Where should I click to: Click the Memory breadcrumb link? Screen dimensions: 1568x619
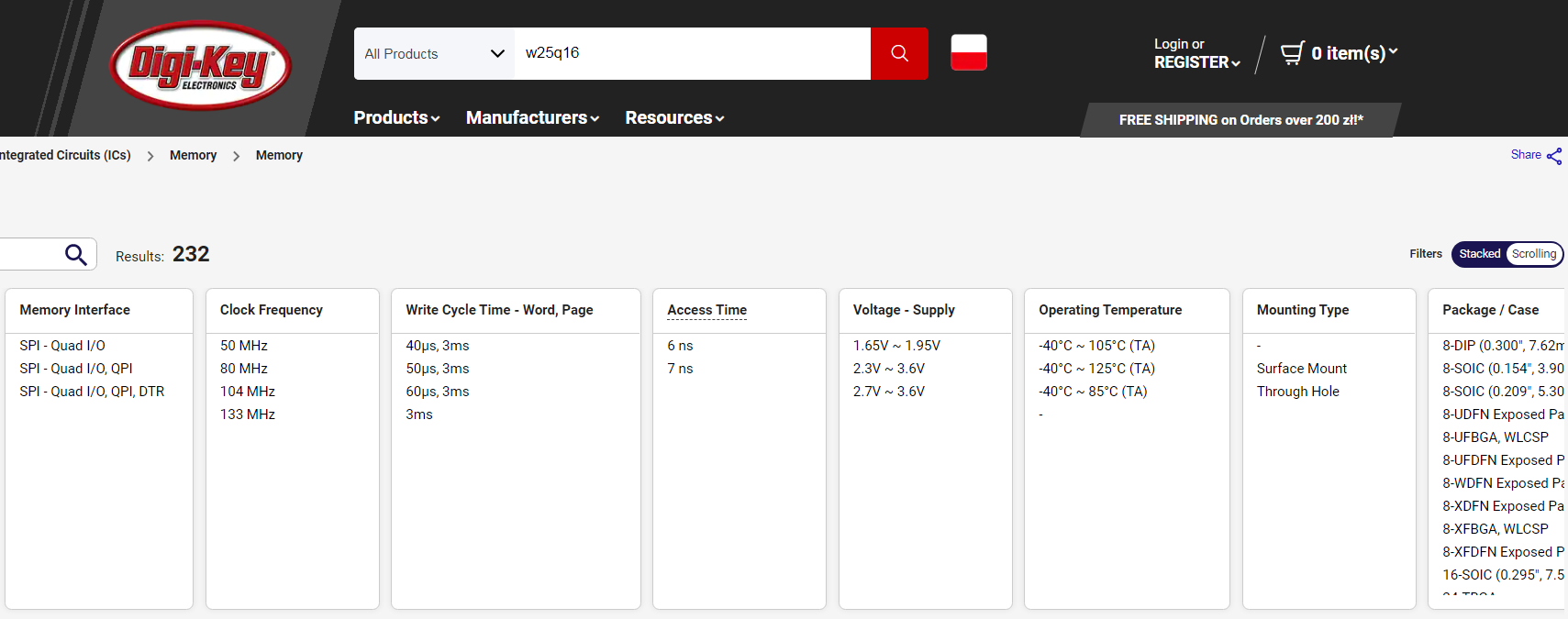(193, 156)
